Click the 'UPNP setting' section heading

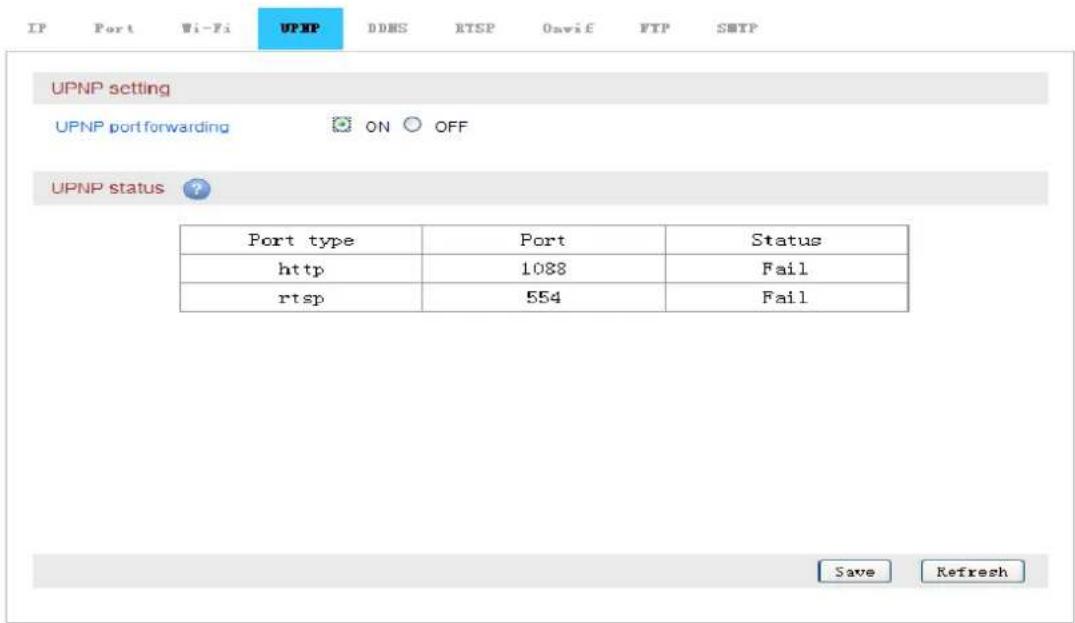point(110,88)
